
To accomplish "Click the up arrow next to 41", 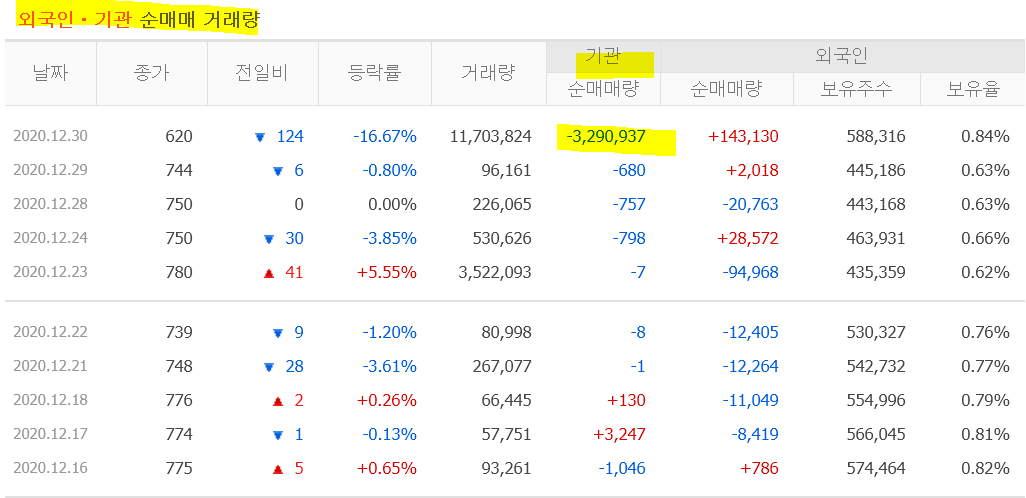I will click(x=268, y=274).
